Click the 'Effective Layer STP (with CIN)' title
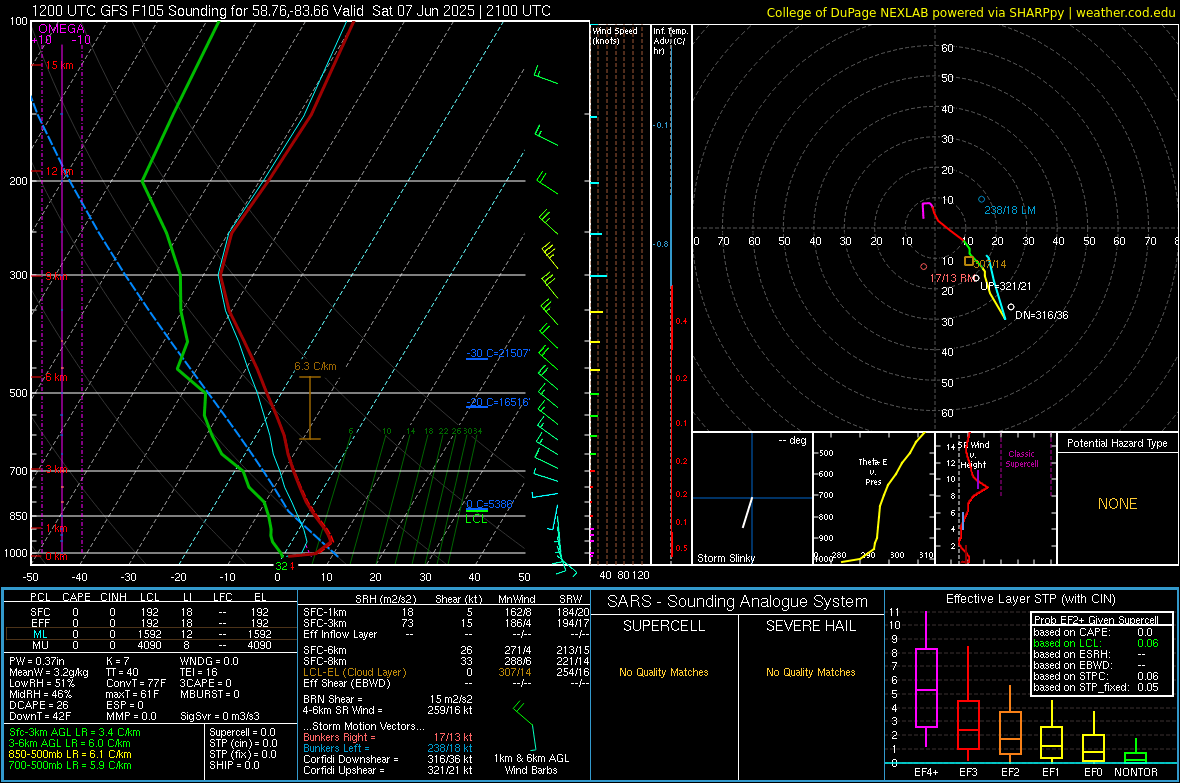This screenshot has width=1180, height=783. point(1031,599)
